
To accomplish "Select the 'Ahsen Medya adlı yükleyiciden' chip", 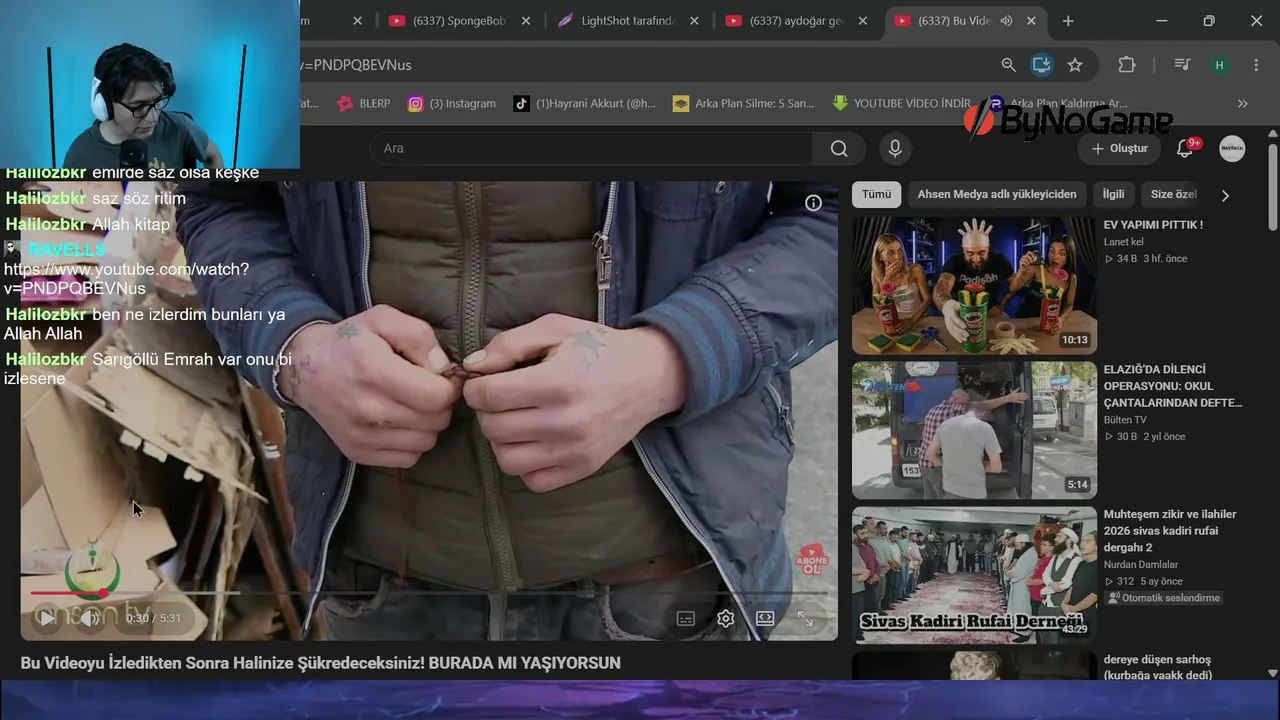I will click(x=997, y=195).
